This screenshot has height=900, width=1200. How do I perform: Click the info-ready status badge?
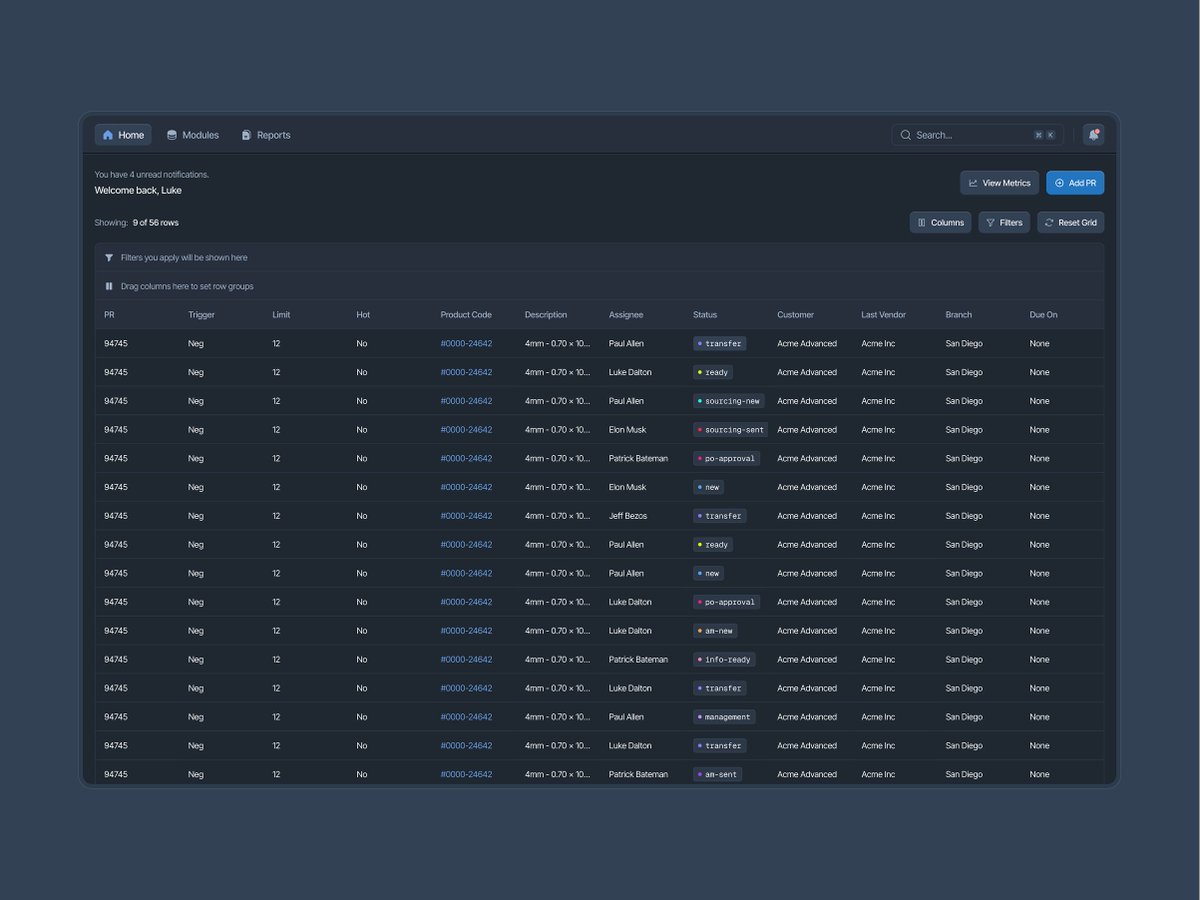coord(724,660)
